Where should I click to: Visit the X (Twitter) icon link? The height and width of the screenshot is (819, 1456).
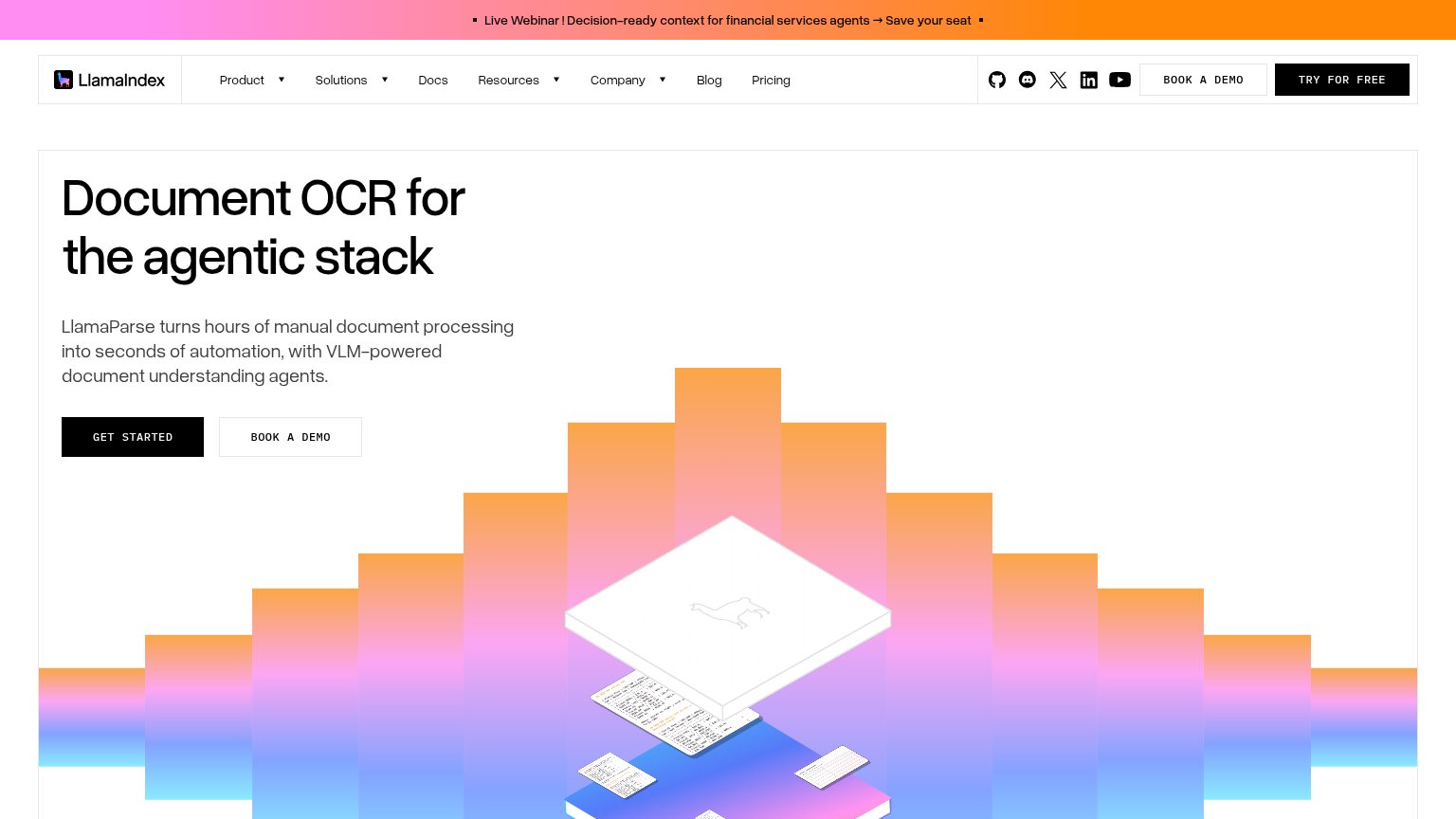click(x=1058, y=80)
